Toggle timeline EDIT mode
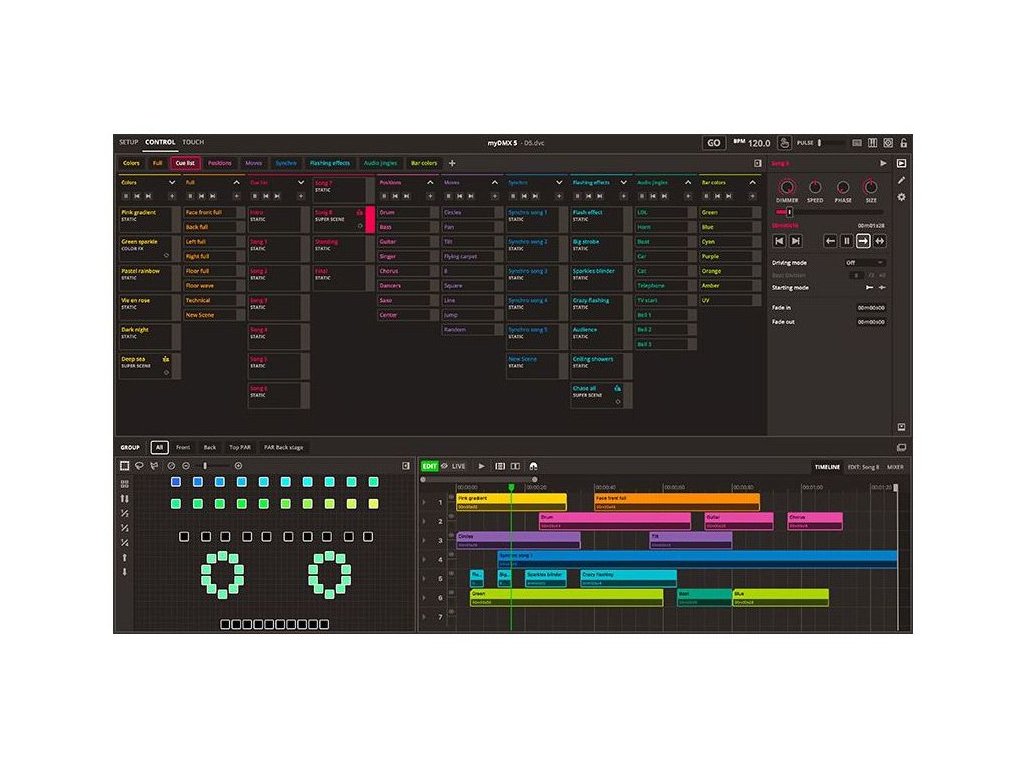The image size is (1024, 768). [x=429, y=466]
